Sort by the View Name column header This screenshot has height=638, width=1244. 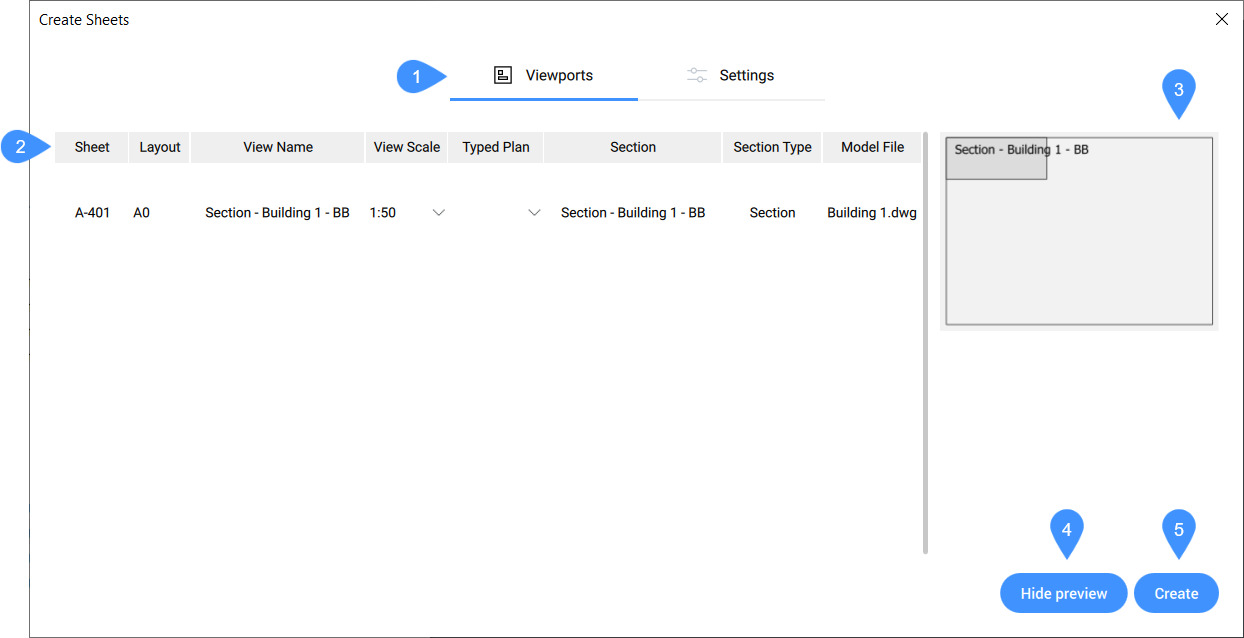(278, 147)
